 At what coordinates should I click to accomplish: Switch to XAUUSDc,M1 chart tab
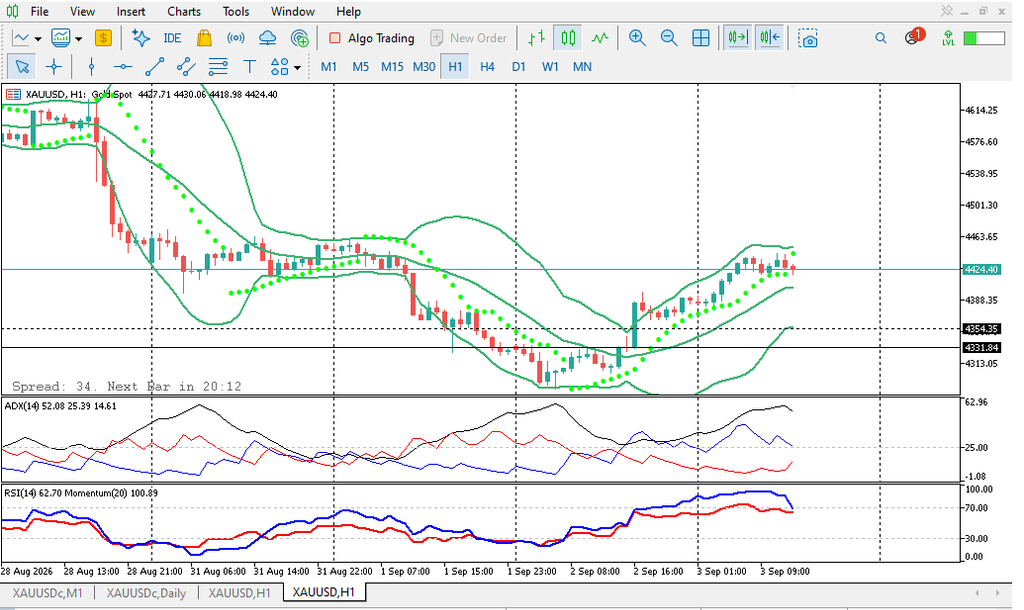pyautogui.click(x=48, y=592)
